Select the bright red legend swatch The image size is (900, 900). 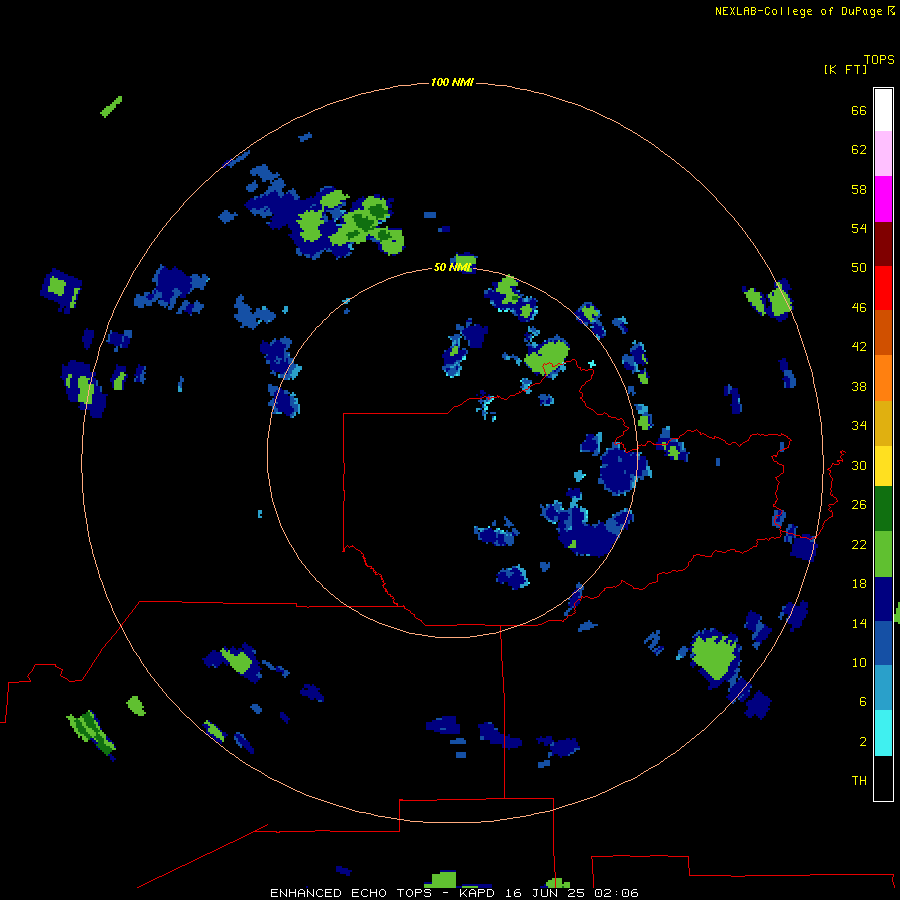point(883,288)
